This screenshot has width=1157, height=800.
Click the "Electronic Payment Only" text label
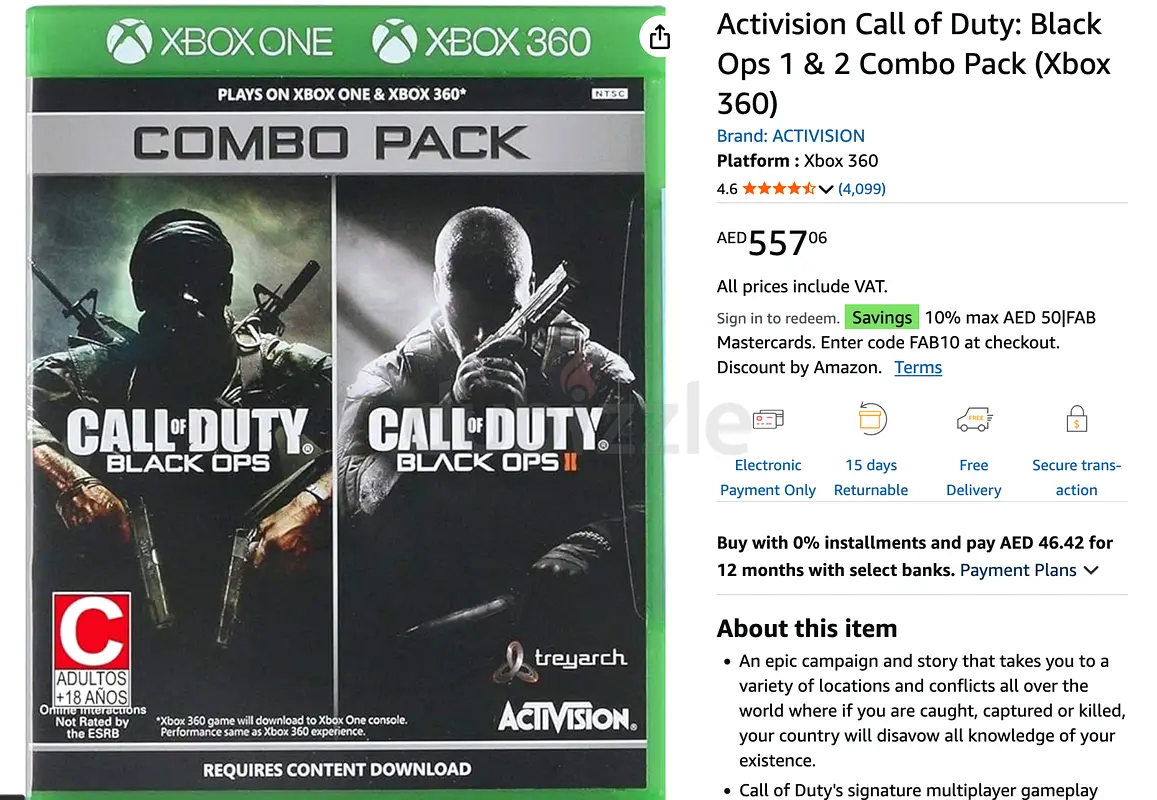(768, 478)
